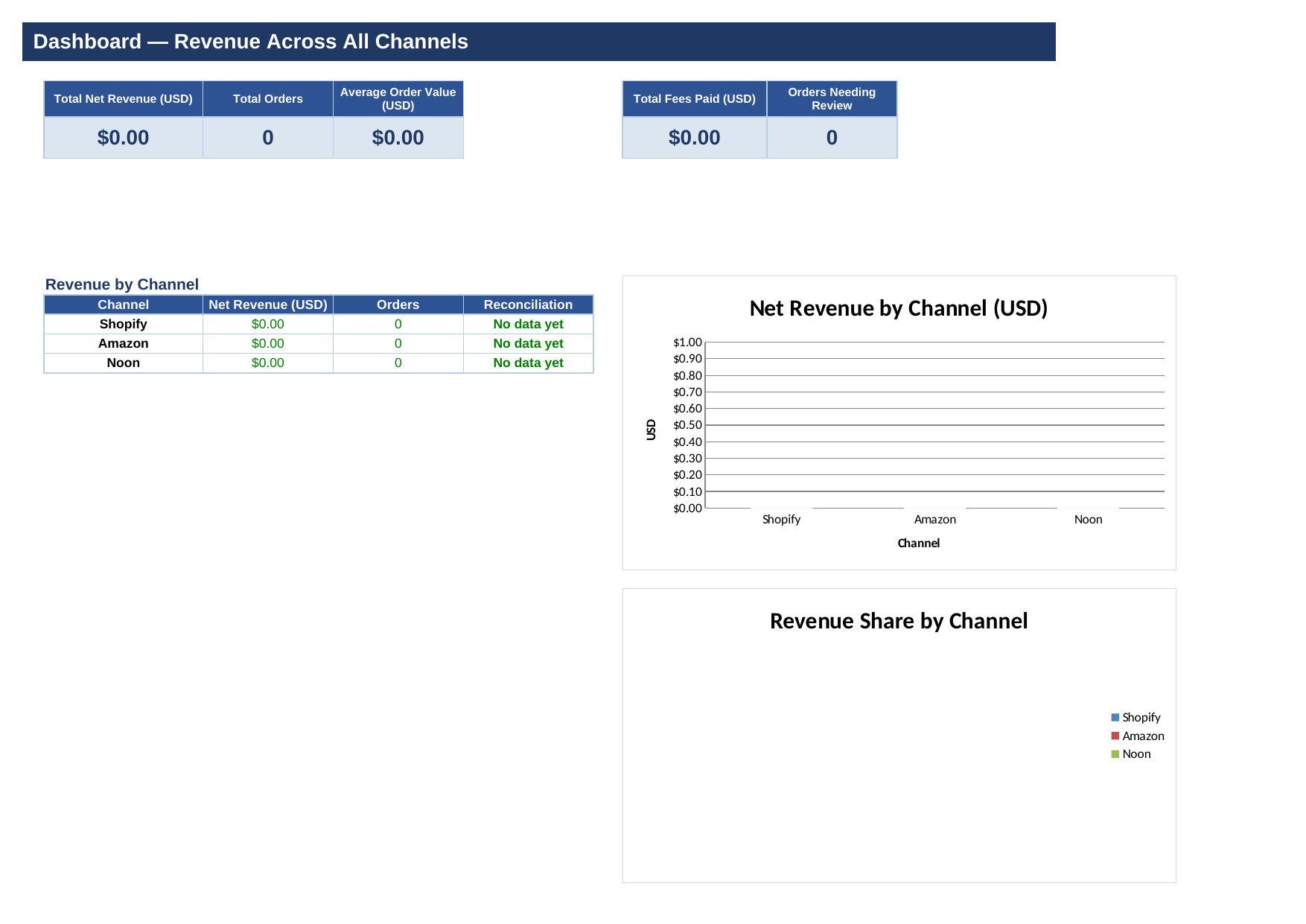Select the Revenue by Channel section heading
The width and height of the screenshot is (1306, 924).
tap(122, 284)
